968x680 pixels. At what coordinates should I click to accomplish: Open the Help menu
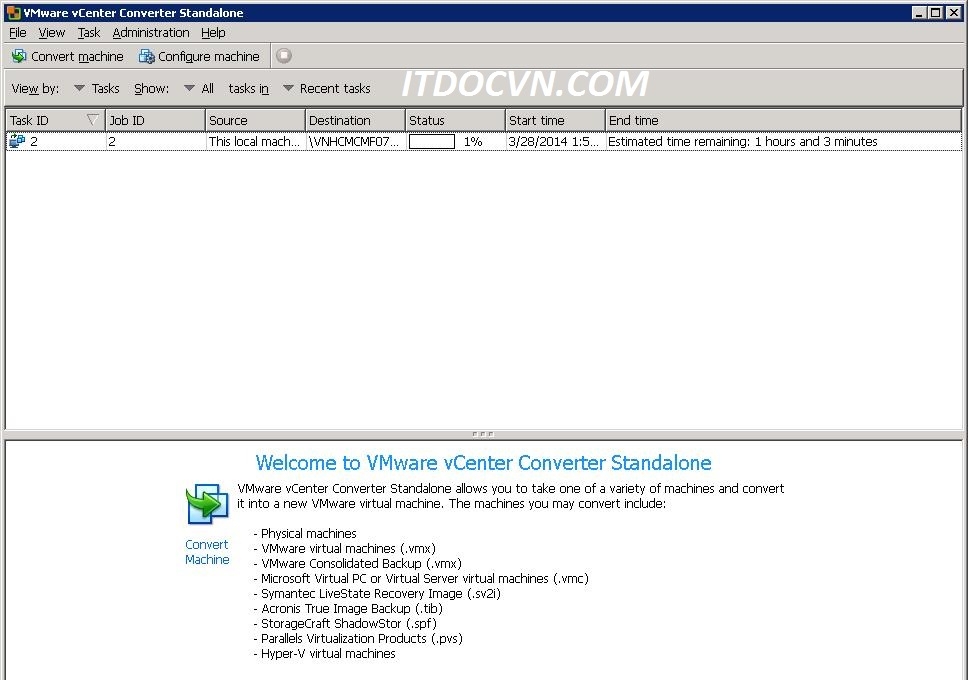[213, 33]
